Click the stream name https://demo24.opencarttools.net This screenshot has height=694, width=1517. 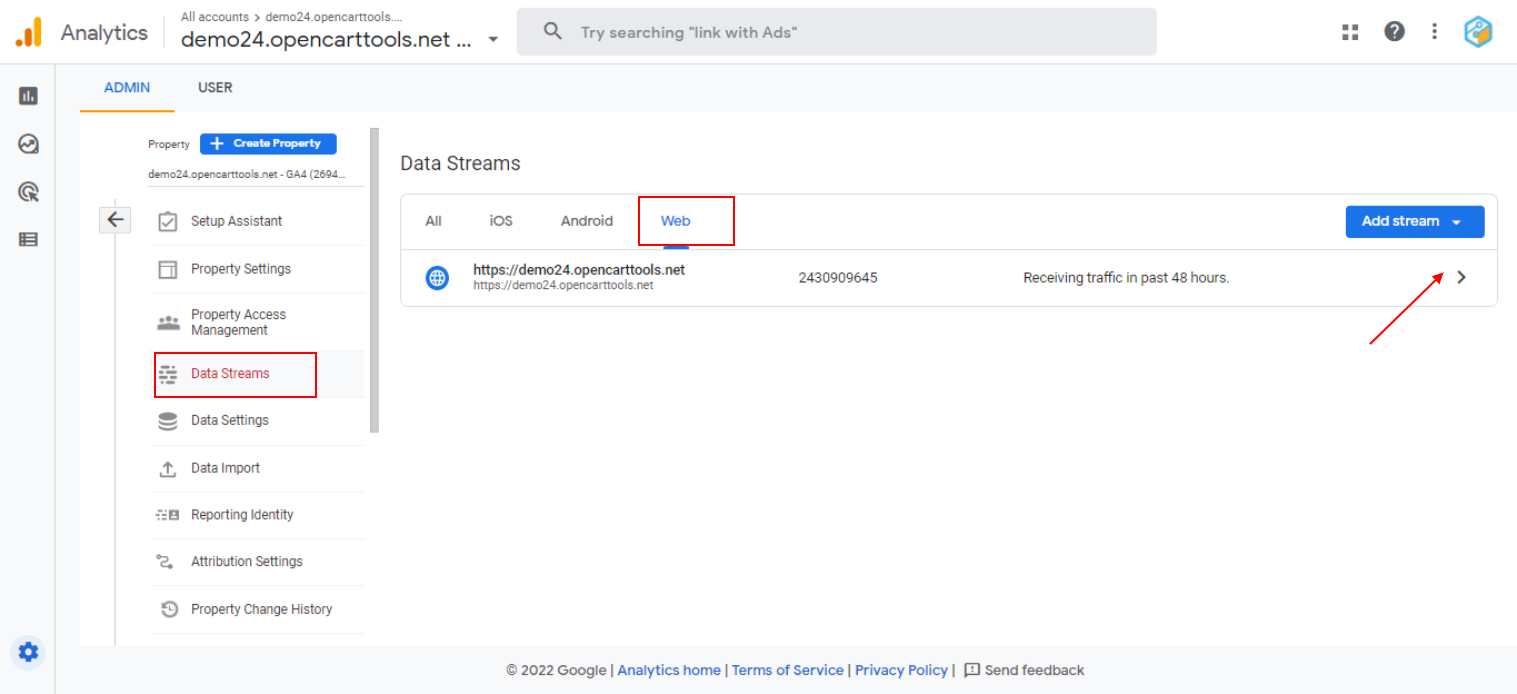click(x=579, y=270)
